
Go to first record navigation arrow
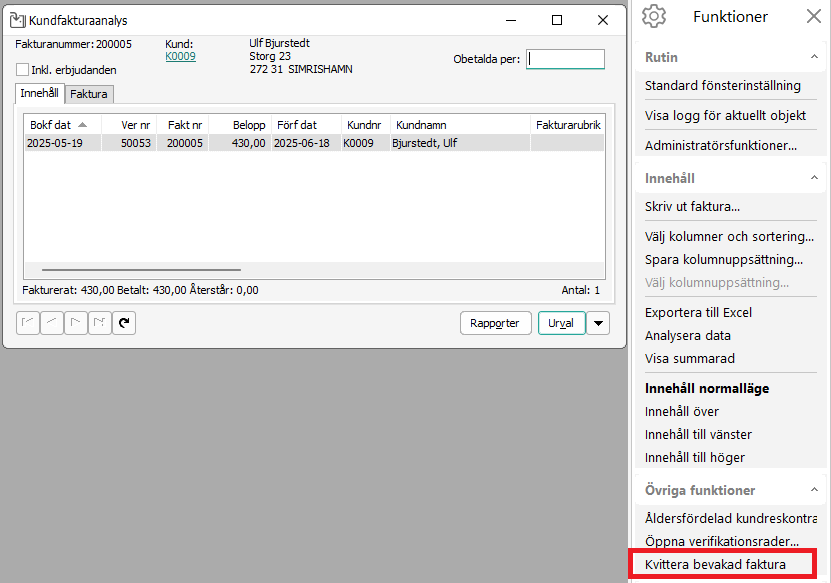coord(28,323)
